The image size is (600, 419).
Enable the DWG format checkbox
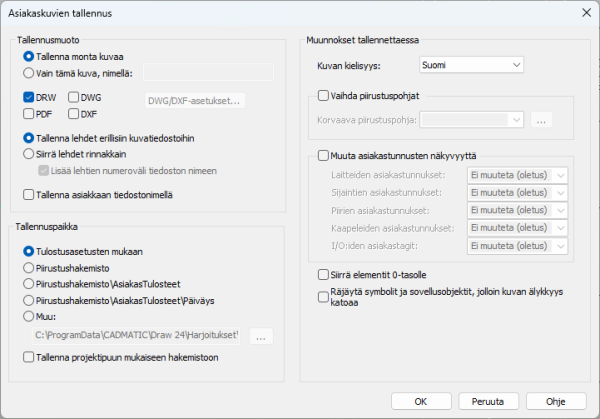74,98
